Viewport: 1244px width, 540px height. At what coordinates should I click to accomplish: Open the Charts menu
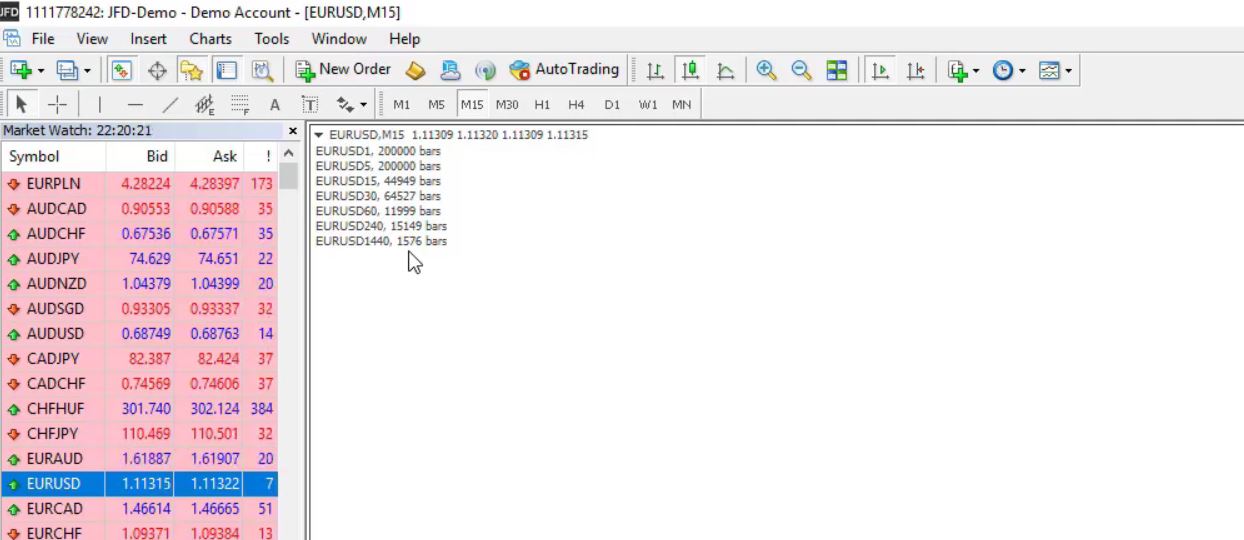point(211,39)
